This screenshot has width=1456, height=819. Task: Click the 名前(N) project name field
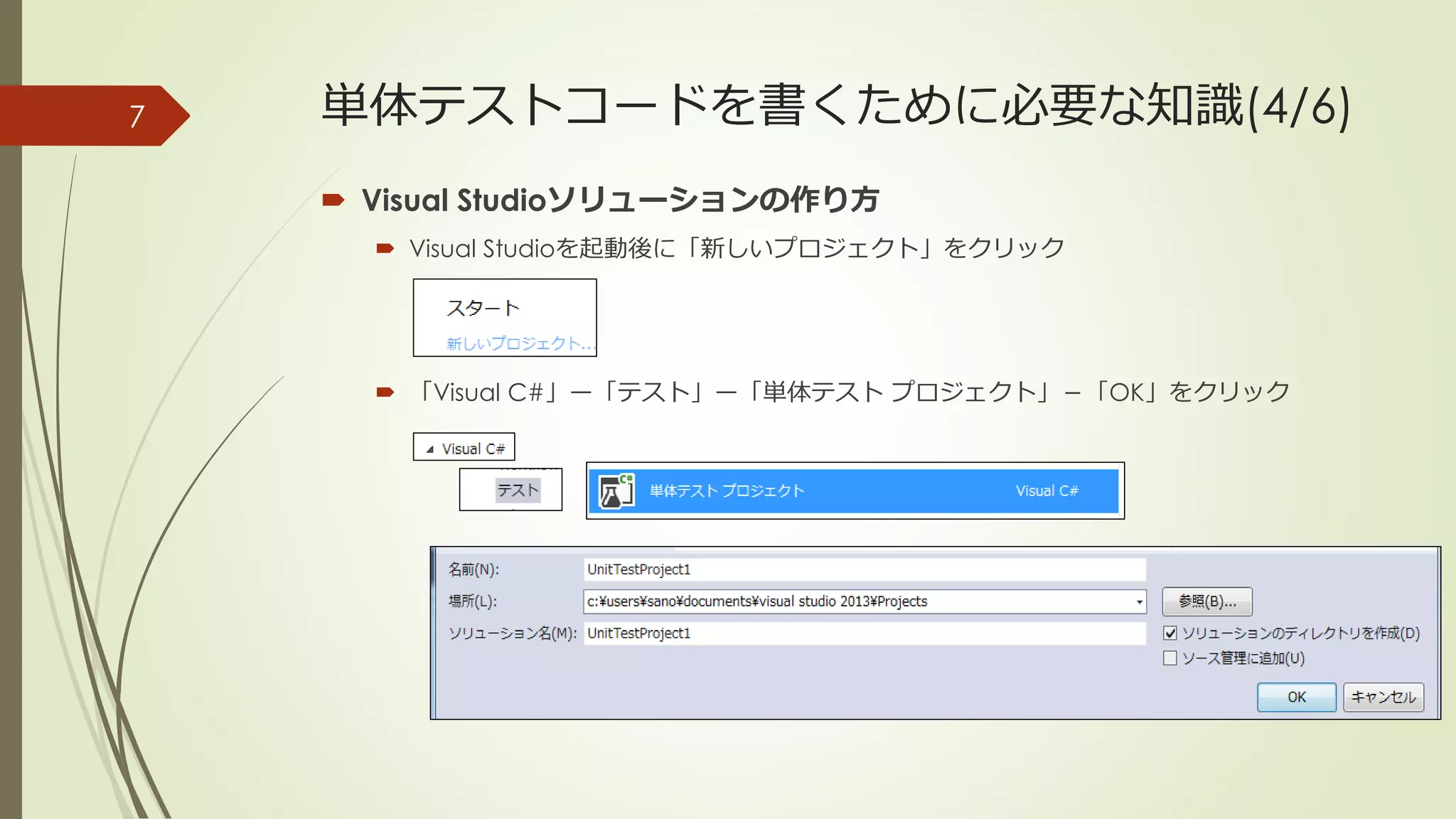coord(864,569)
